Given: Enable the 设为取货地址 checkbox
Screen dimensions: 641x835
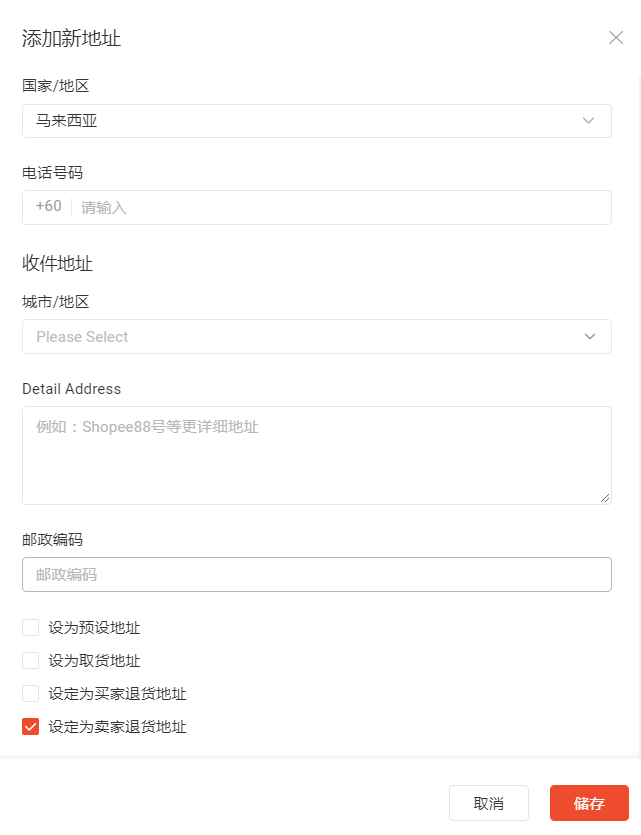Looking at the screenshot, I should click(30, 660).
